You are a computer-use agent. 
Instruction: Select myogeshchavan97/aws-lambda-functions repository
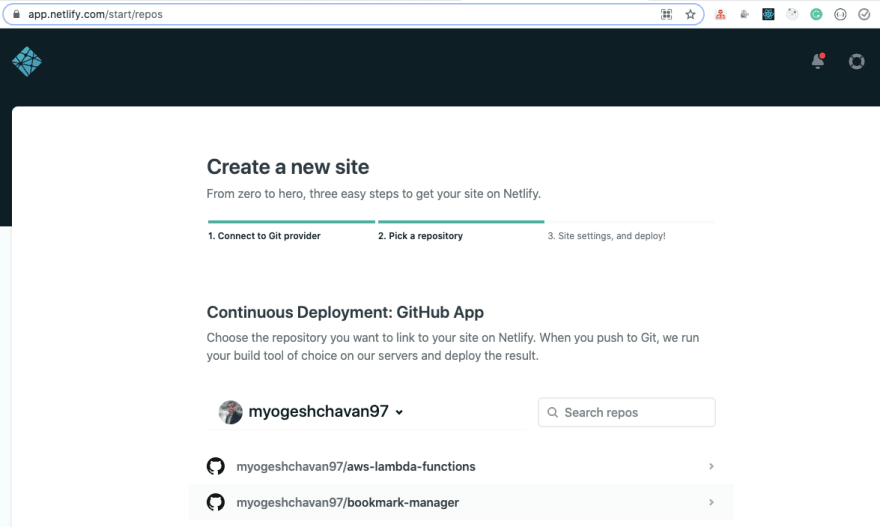461,466
